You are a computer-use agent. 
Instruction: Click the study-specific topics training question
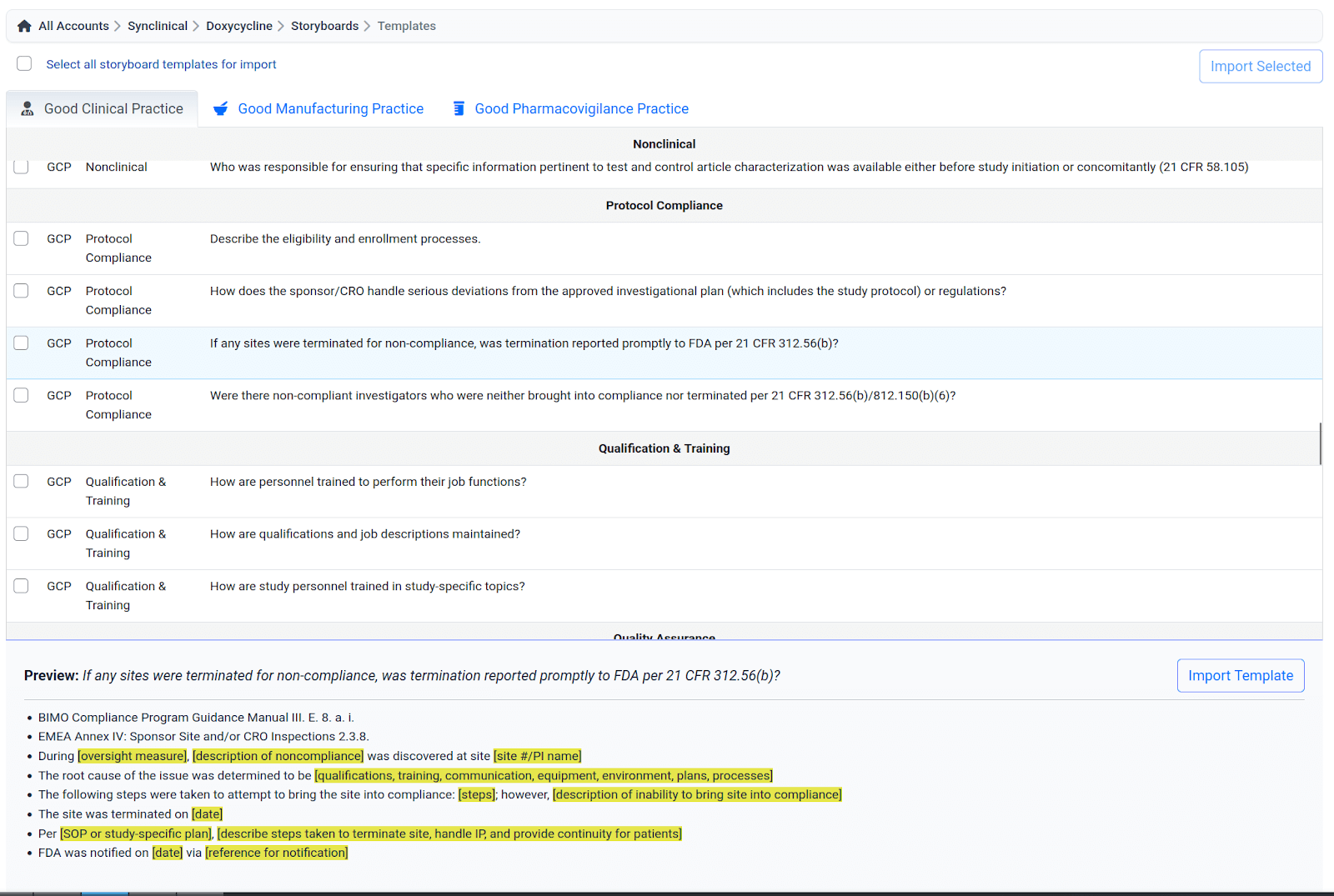367,587
